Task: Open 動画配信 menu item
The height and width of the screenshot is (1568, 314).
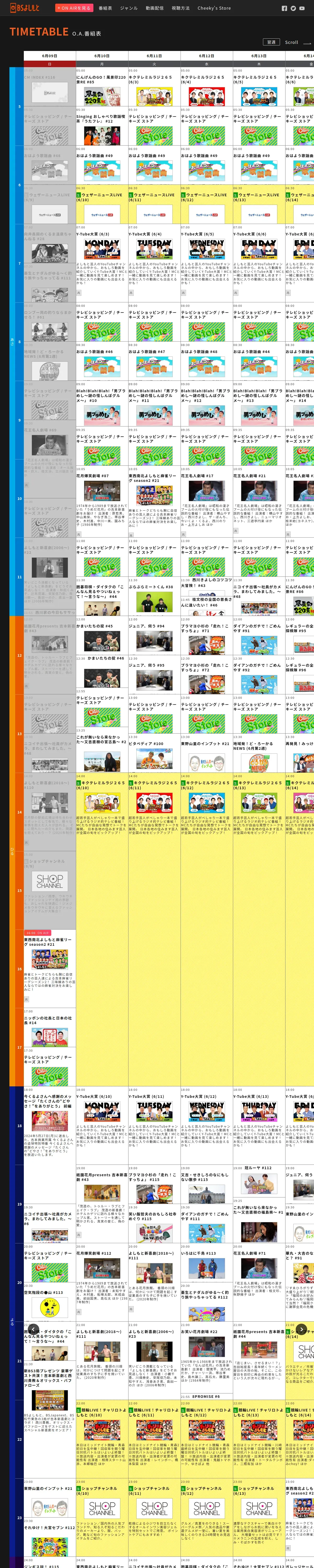Action: coord(154,8)
